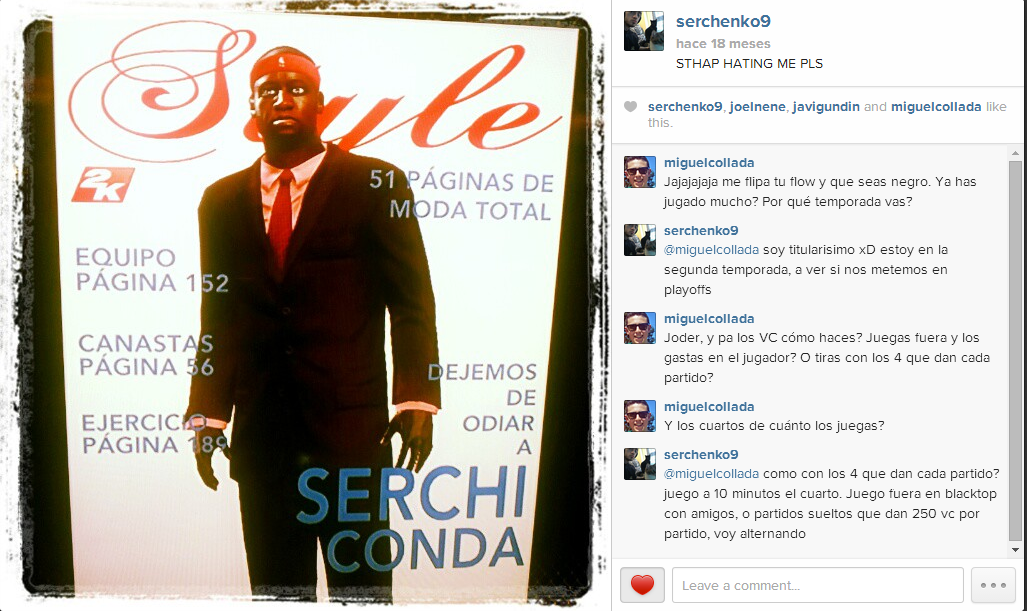Click miguelcollada avatar beside 'Y los cuartos' comment
Screen dimensions: 1027x611
coord(639,416)
